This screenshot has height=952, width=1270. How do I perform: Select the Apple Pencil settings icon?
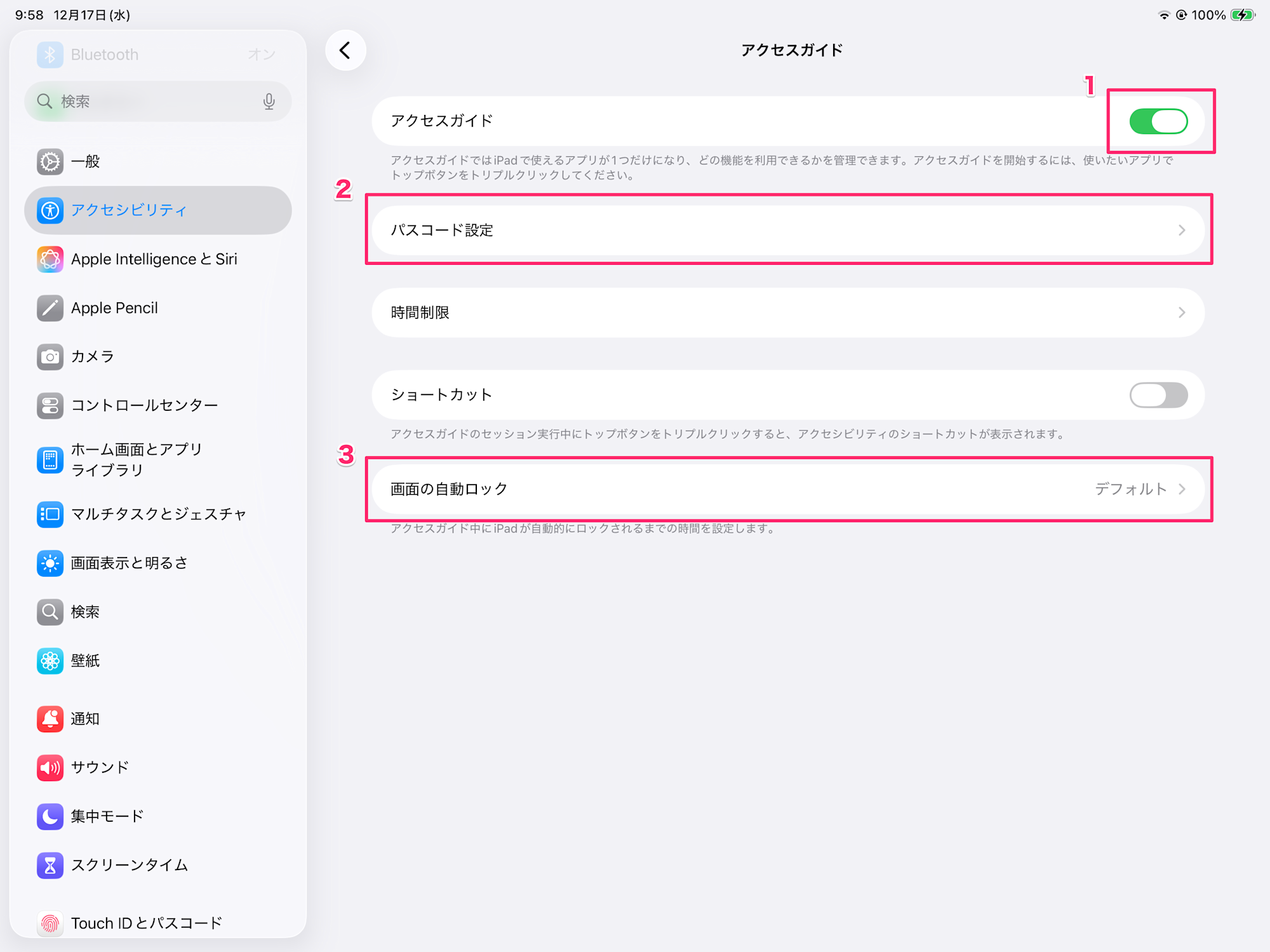coord(50,308)
